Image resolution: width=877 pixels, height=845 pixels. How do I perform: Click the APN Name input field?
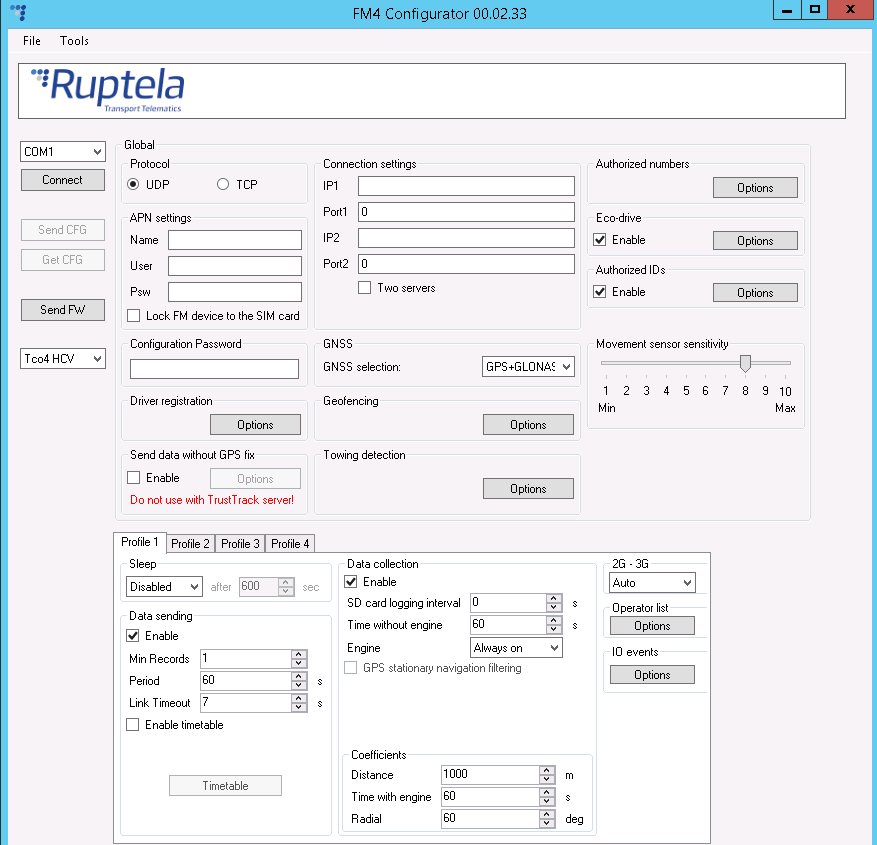point(235,240)
